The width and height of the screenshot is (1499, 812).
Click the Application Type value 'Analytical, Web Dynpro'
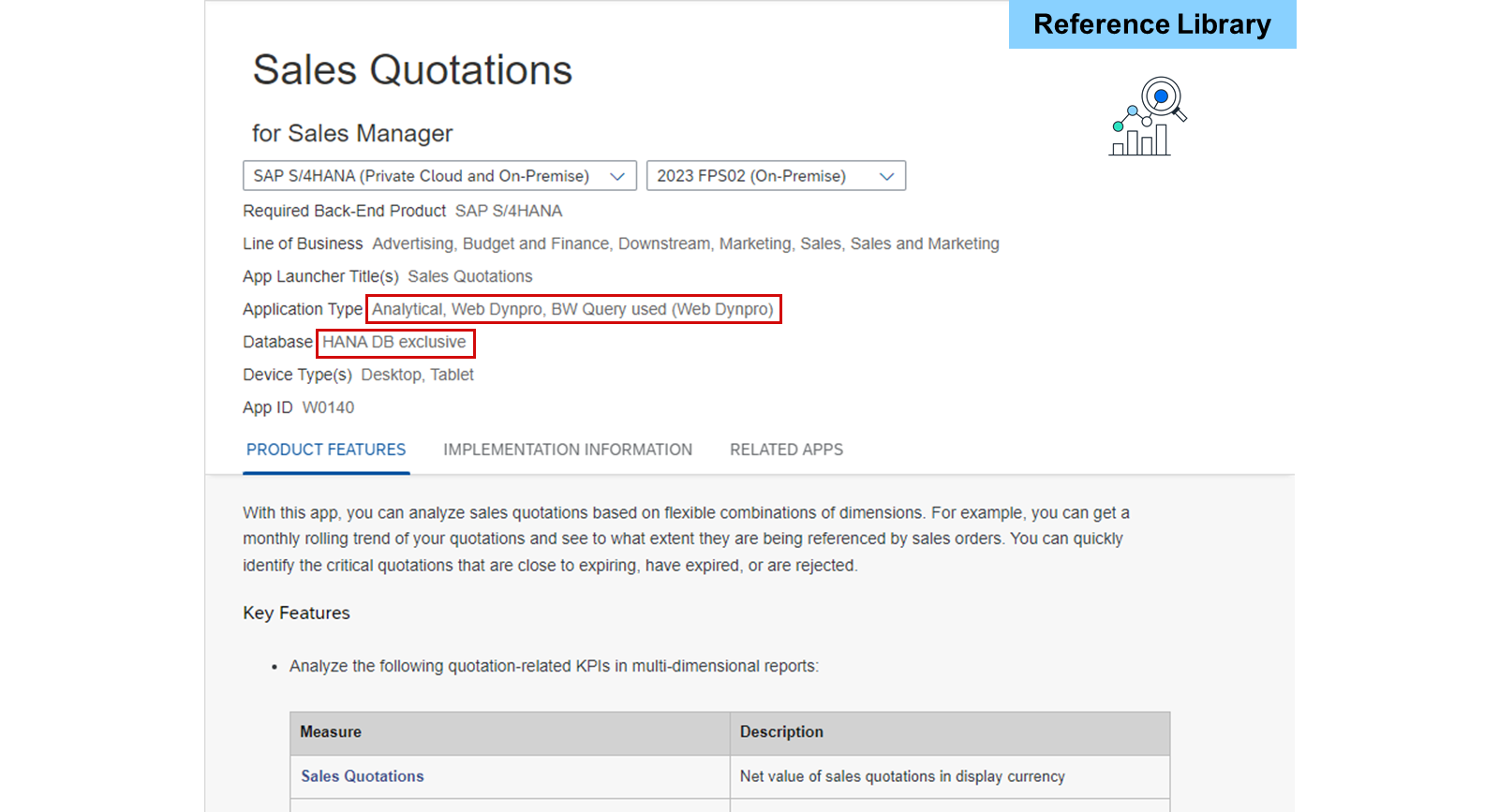pos(573,310)
